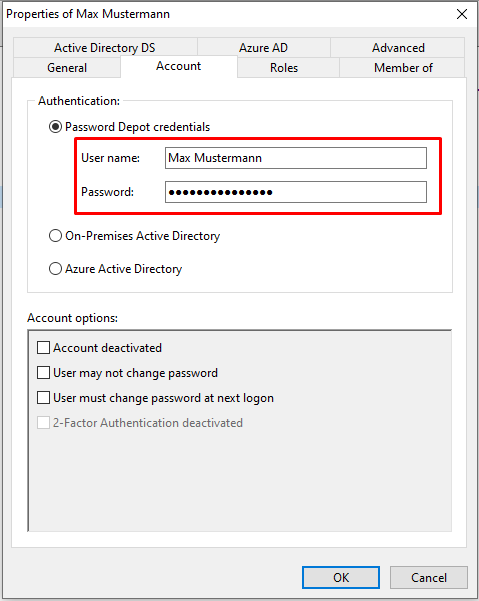Image resolution: width=479 pixels, height=601 pixels.
Task: Select the Account tab
Action: pos(179,66)
